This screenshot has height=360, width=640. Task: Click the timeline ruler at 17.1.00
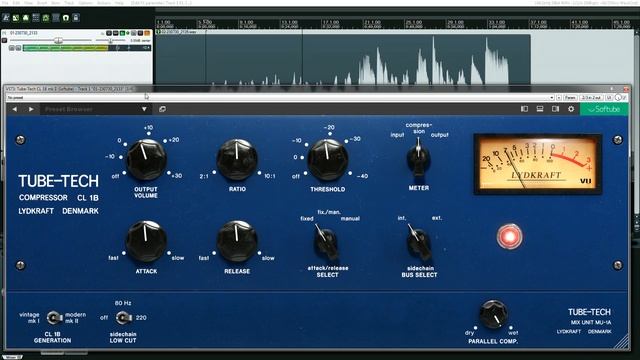pyautogui.click(x=330, y=23)
